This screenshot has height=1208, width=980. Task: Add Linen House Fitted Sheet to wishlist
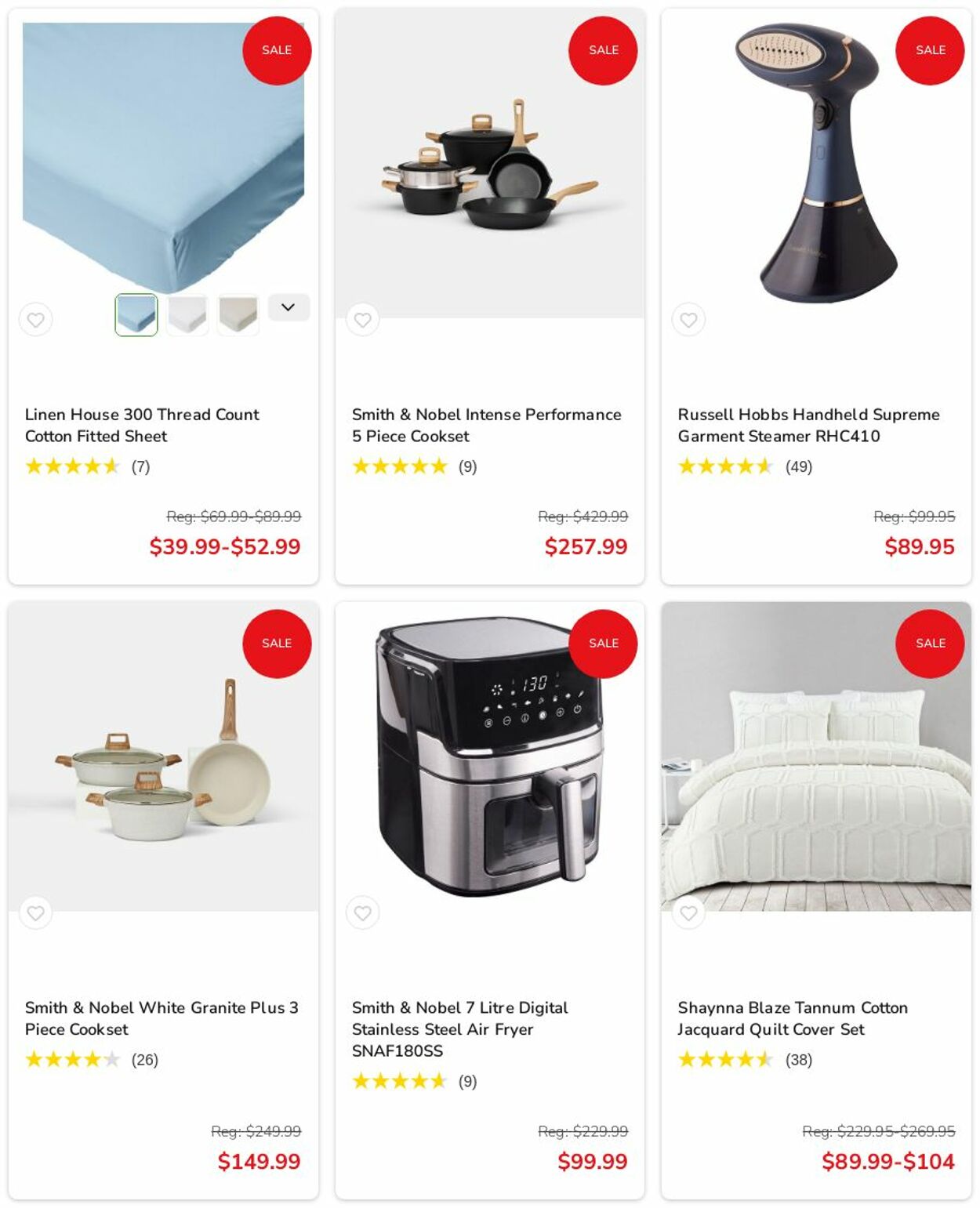[35, 320]
